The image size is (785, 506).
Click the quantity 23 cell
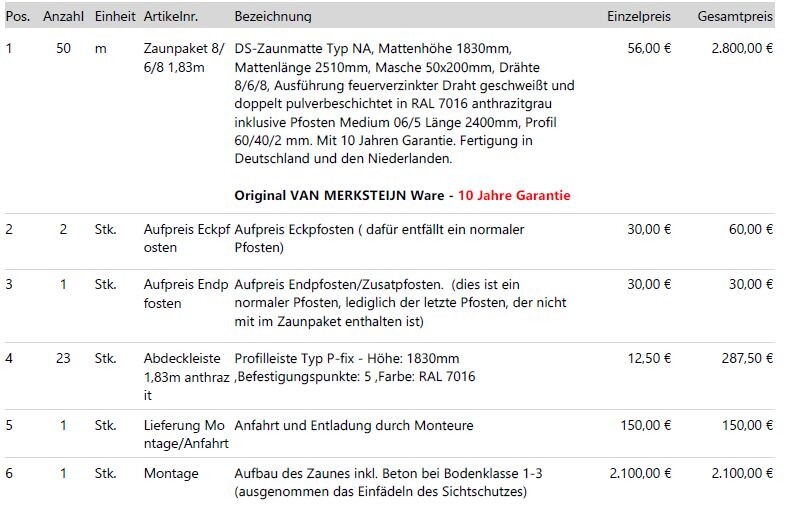(x=63, y=358)
